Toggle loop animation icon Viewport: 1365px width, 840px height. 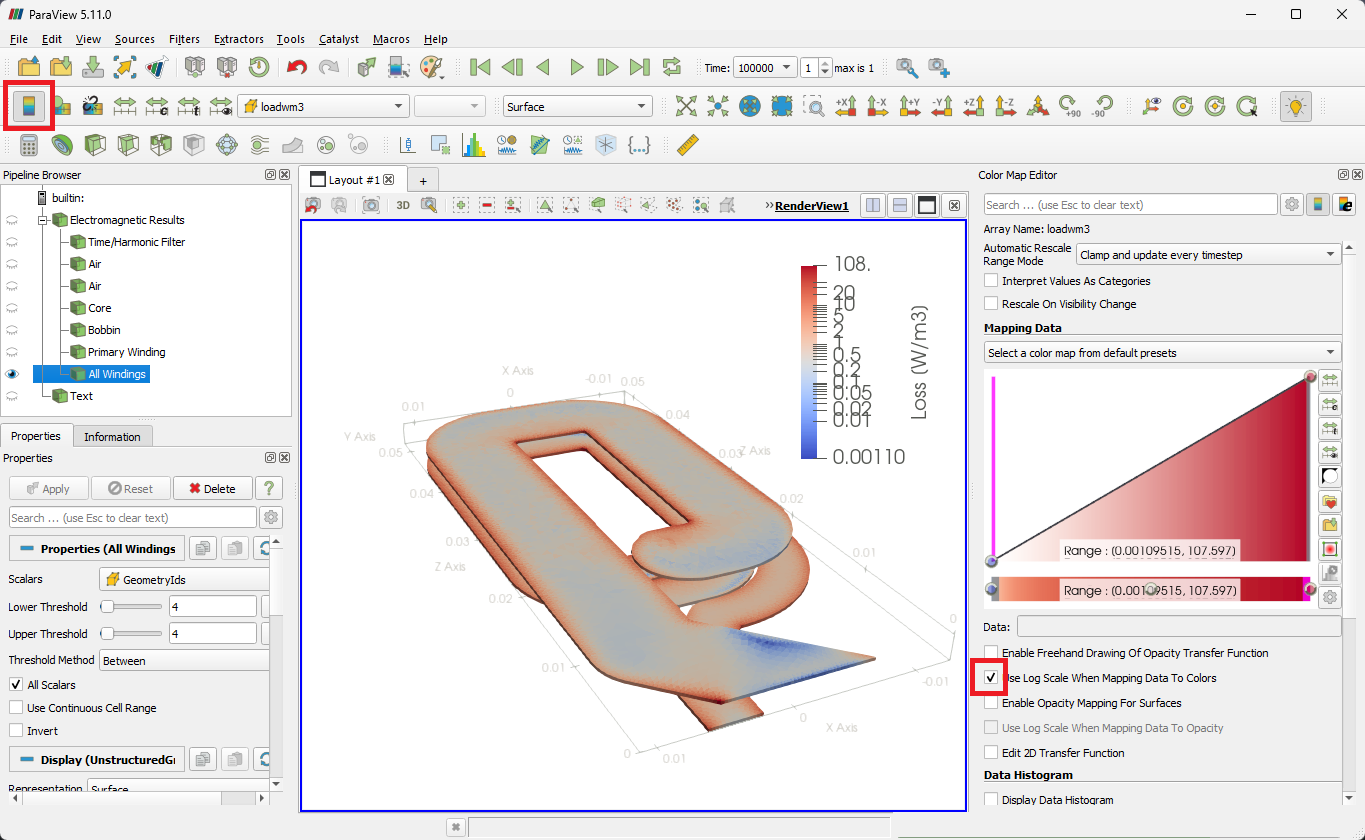point(672,67)
